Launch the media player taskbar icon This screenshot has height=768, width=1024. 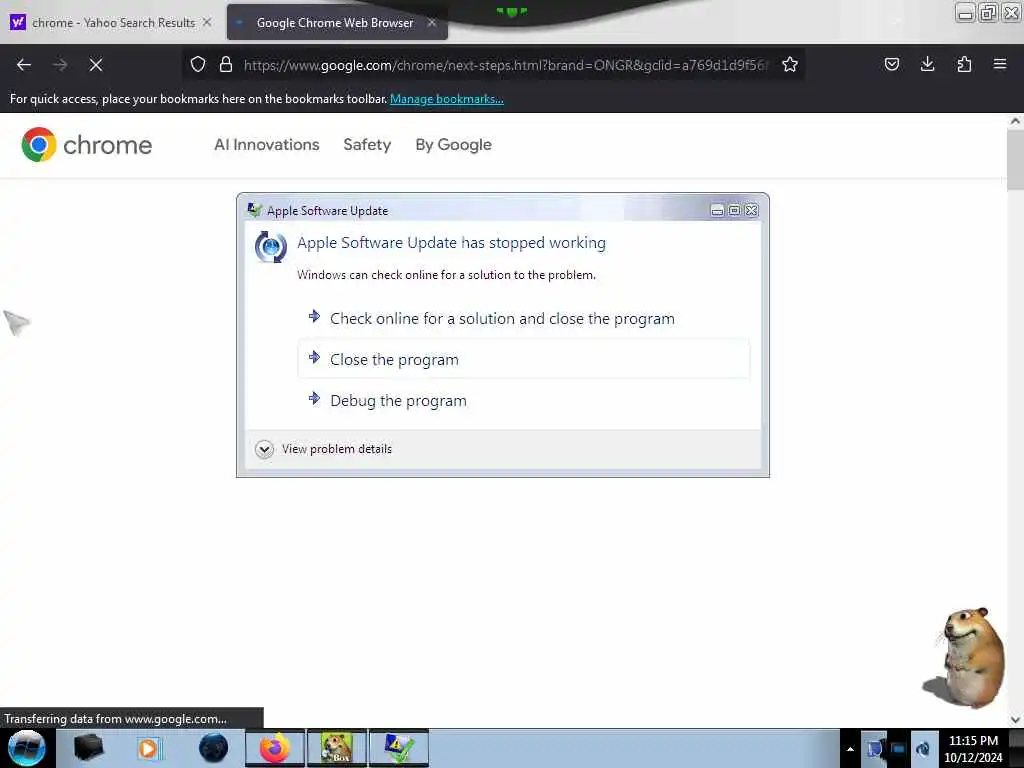pos(148,748)
